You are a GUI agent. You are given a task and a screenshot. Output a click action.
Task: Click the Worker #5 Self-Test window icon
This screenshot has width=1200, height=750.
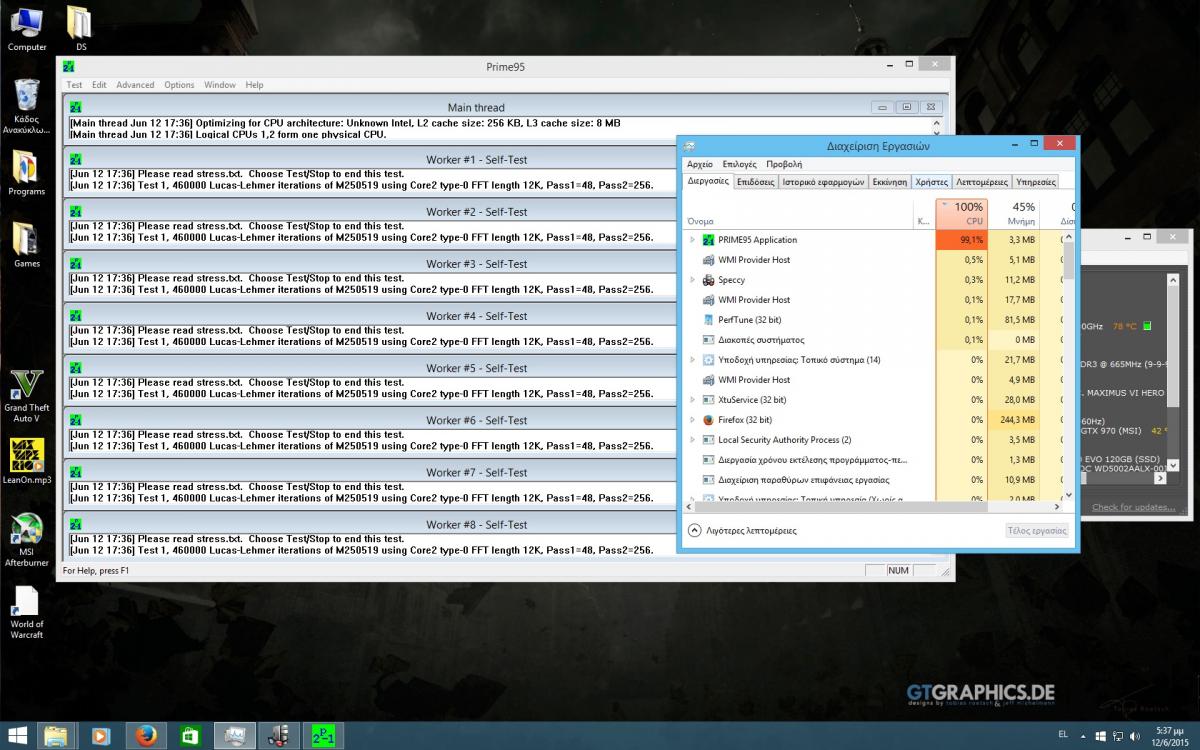click(75, 367)
